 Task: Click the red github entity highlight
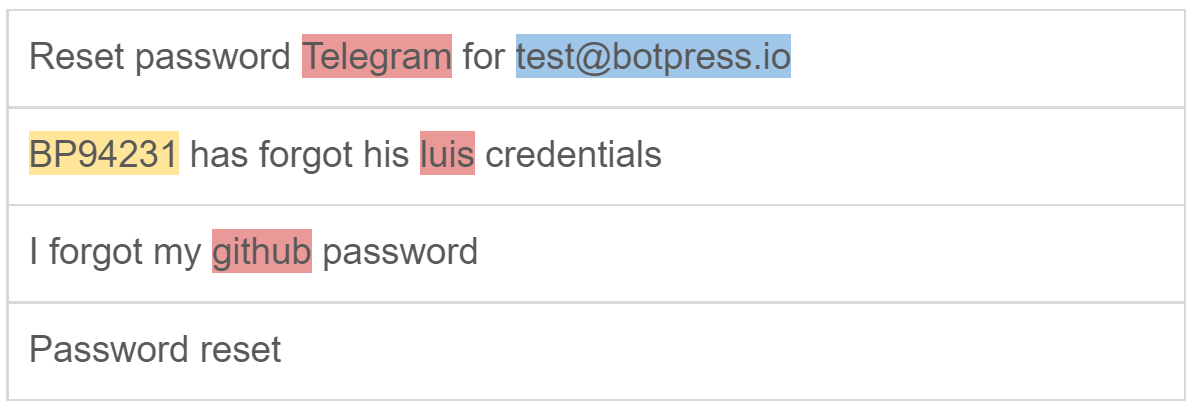tap(262, 252)
